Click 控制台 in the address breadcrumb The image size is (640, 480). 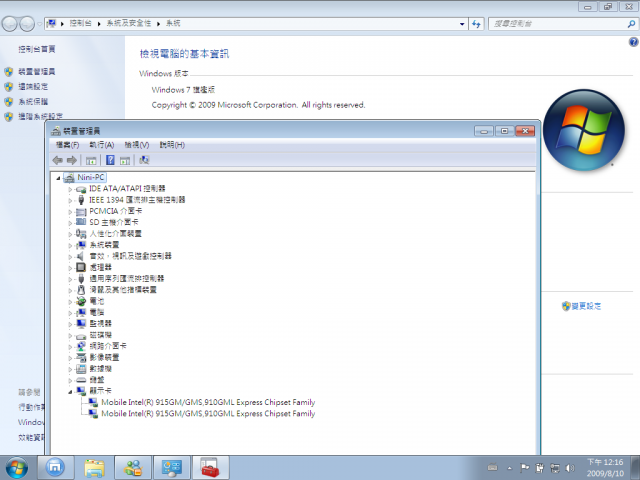click(x=80, y=23)
